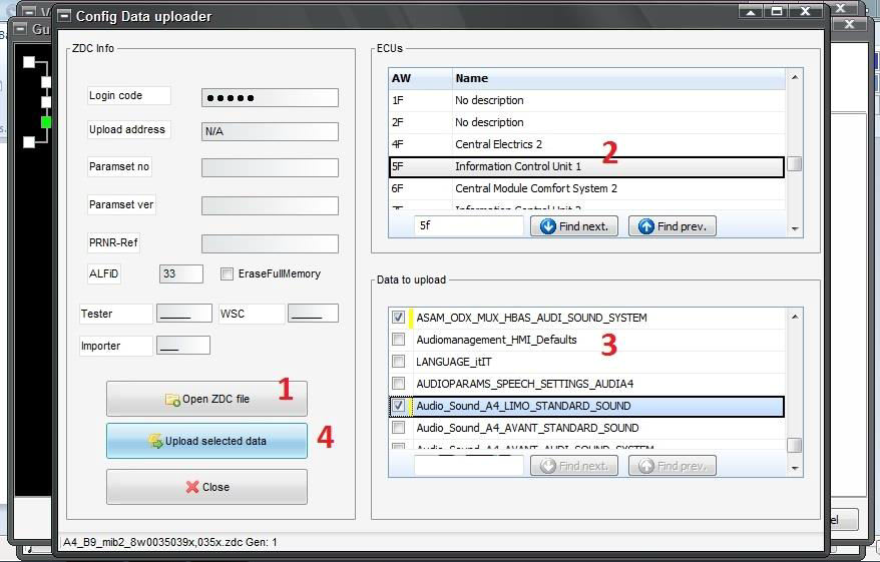Click the Config Data uploader window menu icon
Viewport: 880px width, 562px height.
[x=65, y=16]
